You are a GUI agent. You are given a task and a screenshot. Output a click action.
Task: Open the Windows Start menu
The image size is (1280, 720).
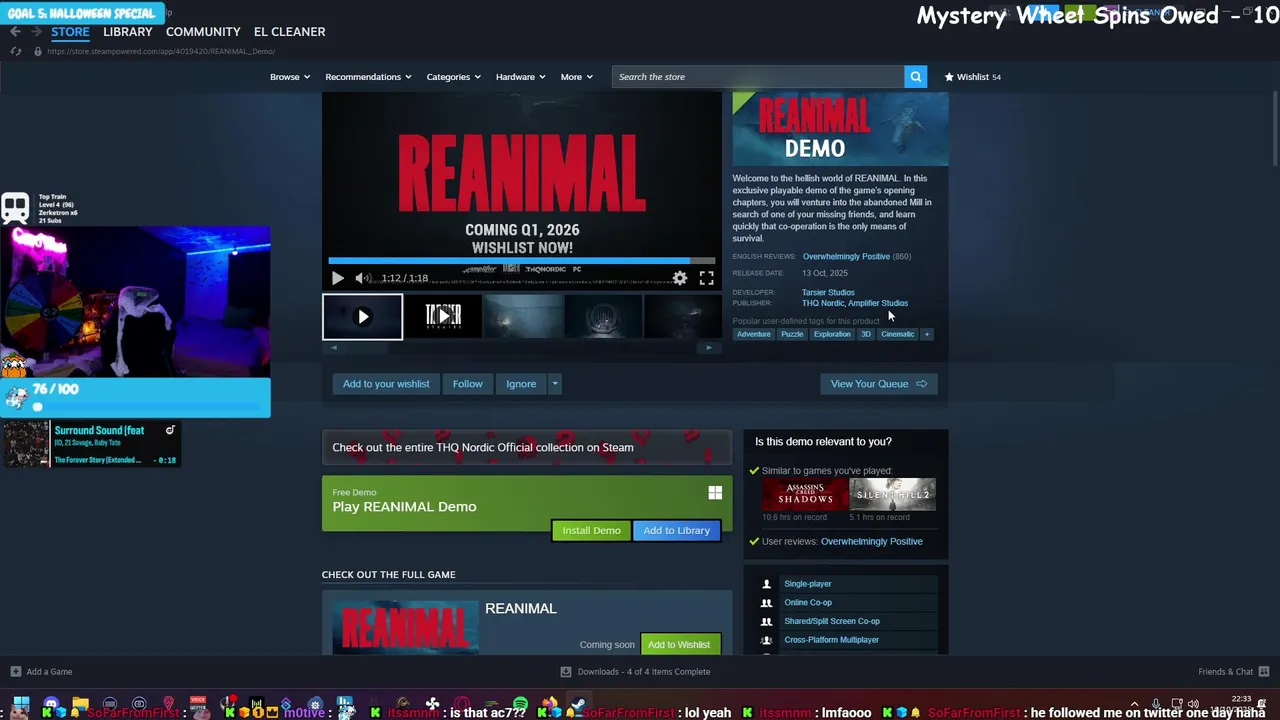[x=21, y=704]
